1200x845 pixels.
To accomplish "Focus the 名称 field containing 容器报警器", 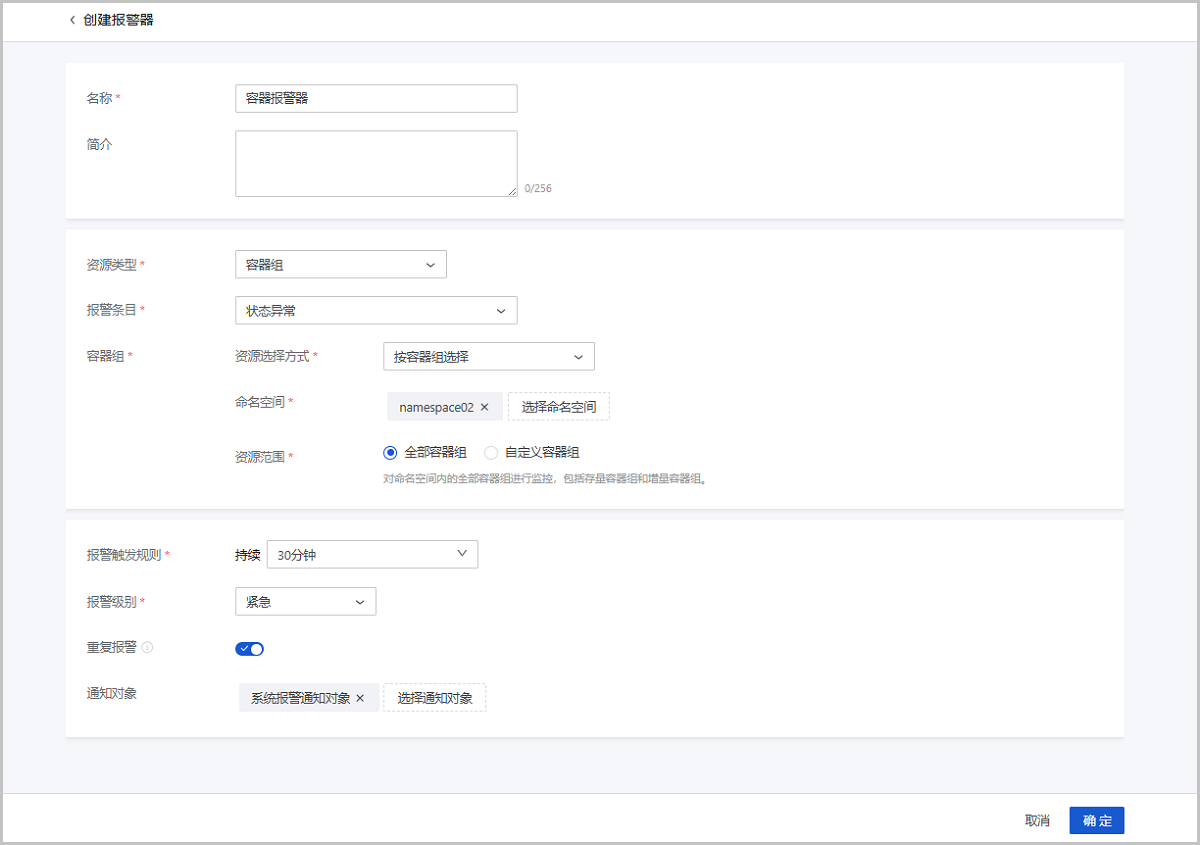I will pos(376,98).
